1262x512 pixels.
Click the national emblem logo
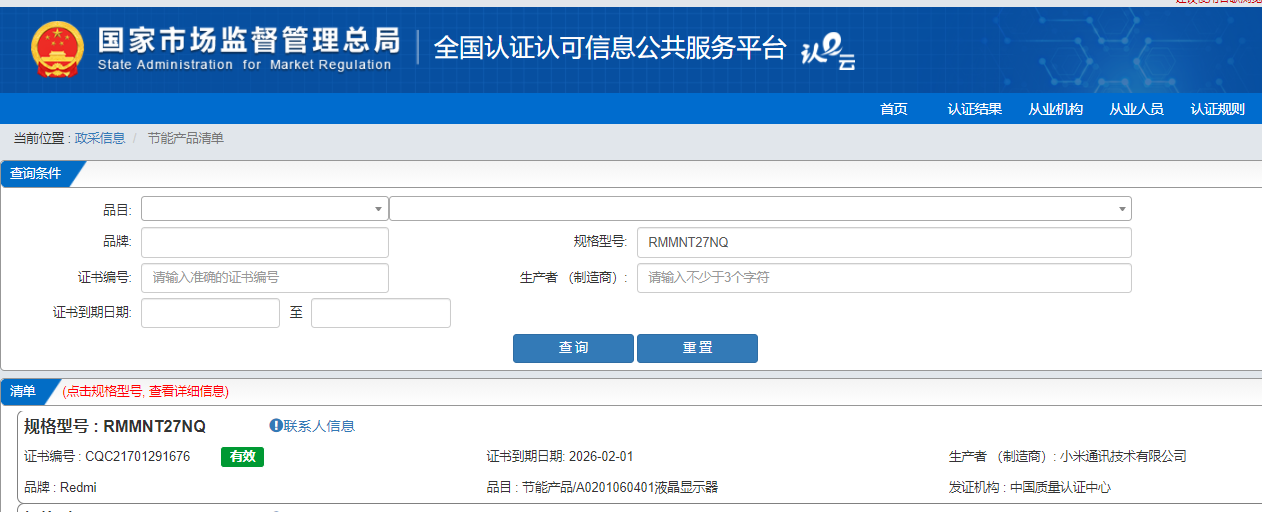[58, 50]
